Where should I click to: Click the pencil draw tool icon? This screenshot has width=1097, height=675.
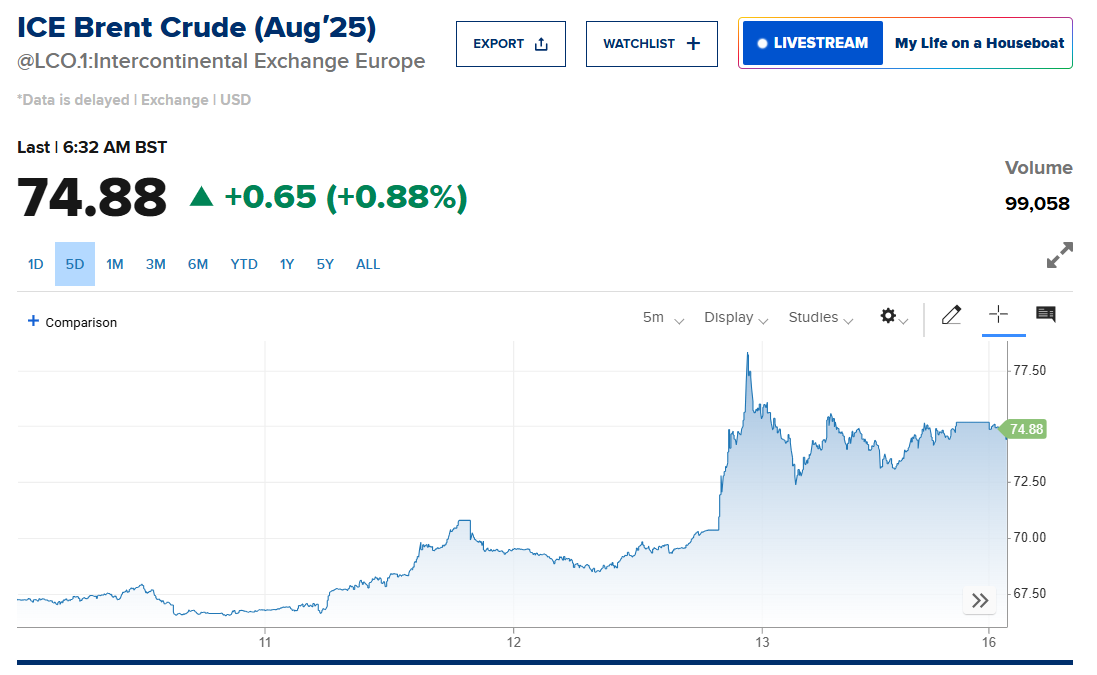click(951, 316)
